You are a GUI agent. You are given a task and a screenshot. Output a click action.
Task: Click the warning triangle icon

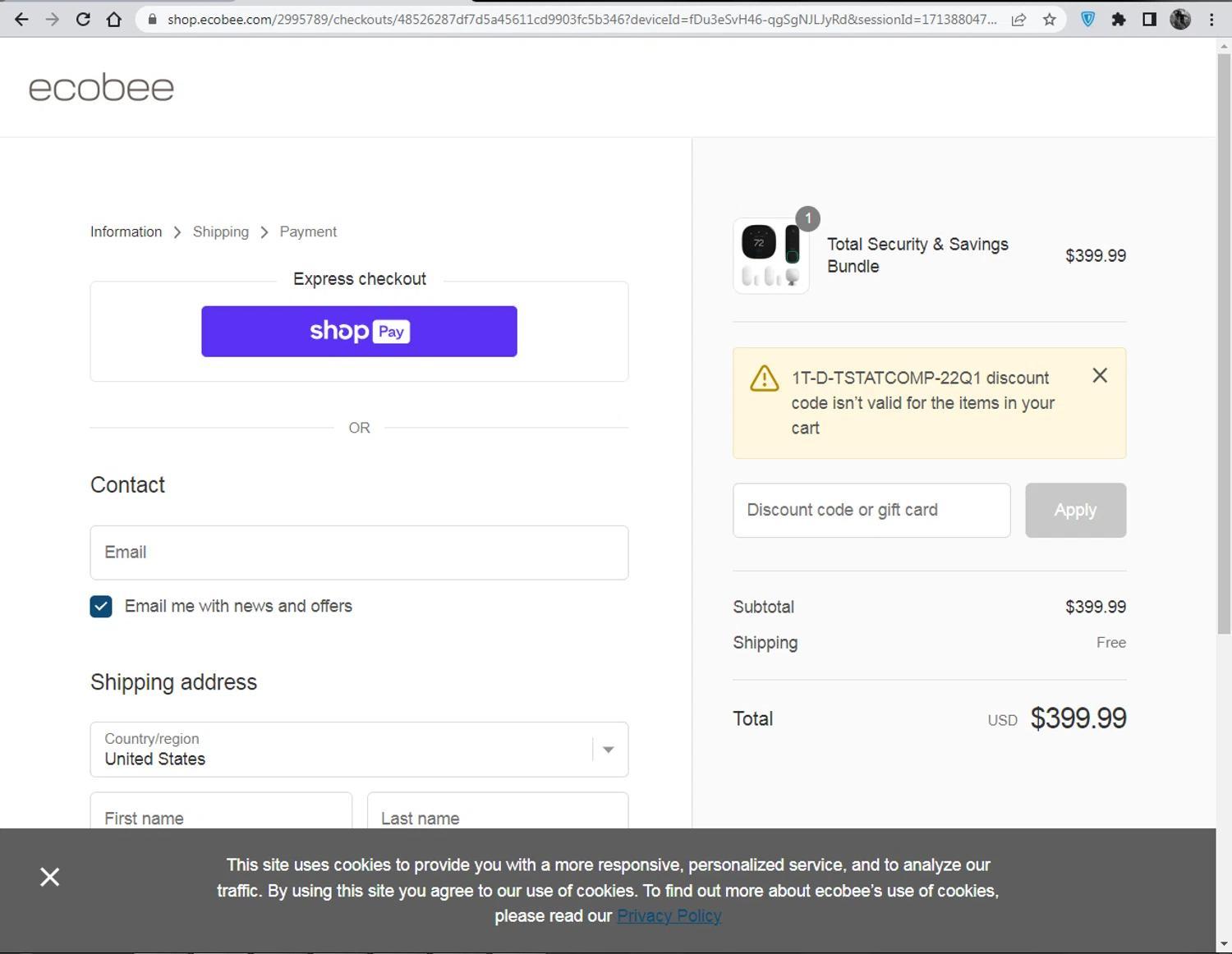pos(764,378)
